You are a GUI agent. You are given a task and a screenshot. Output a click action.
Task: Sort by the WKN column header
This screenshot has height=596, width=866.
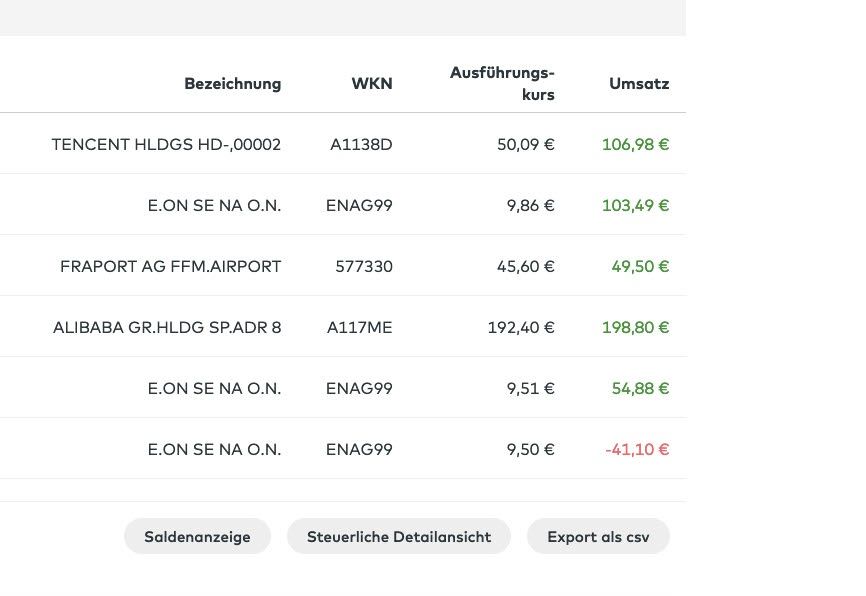372,84
